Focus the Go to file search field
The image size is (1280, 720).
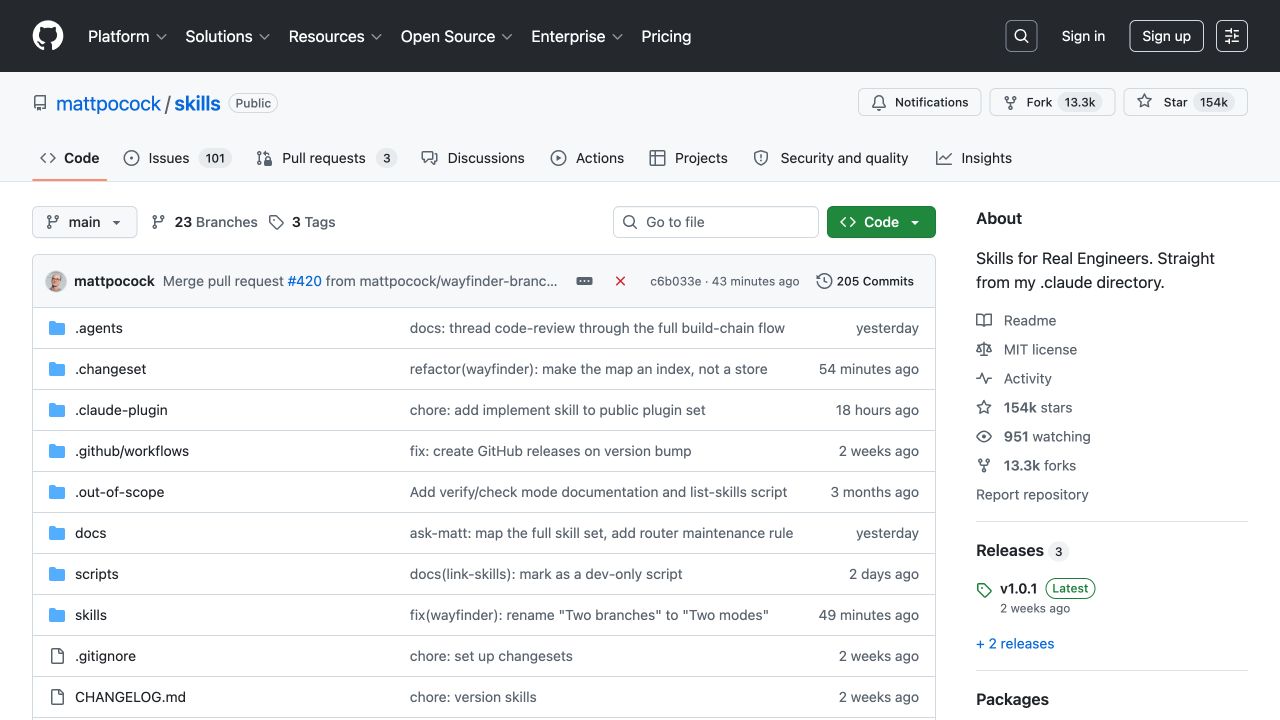click(x=716, y=222)
